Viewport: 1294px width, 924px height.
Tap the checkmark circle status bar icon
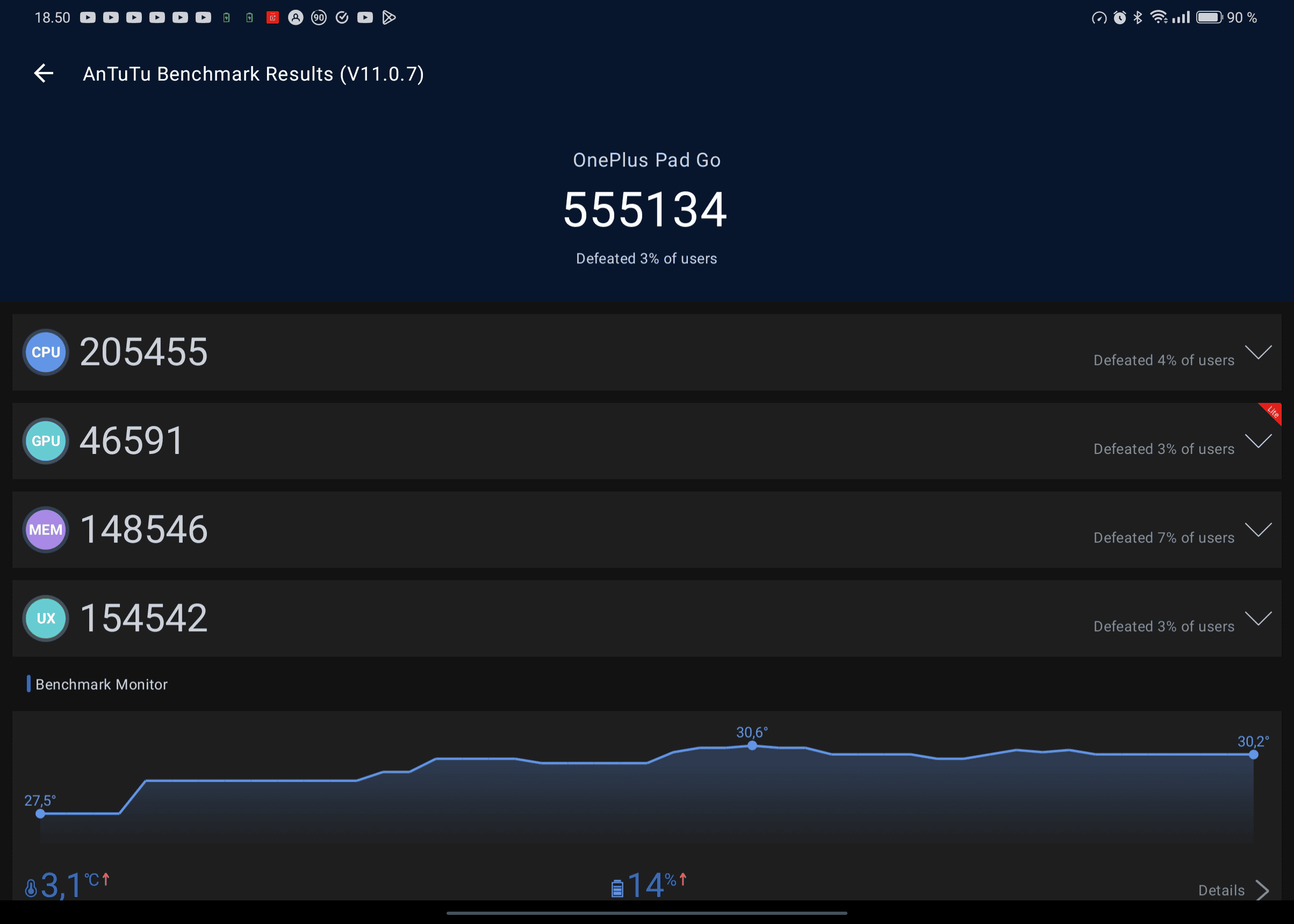[x=342, y=18]
